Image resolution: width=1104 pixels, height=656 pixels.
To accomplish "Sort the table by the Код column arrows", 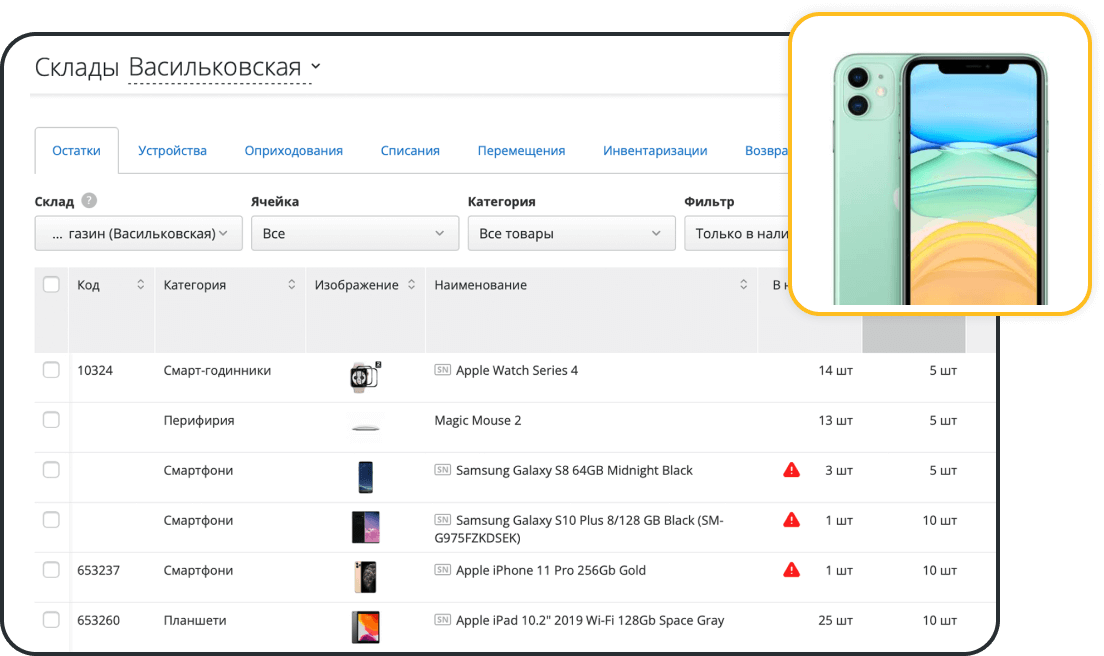I will [x=140, y=284].
